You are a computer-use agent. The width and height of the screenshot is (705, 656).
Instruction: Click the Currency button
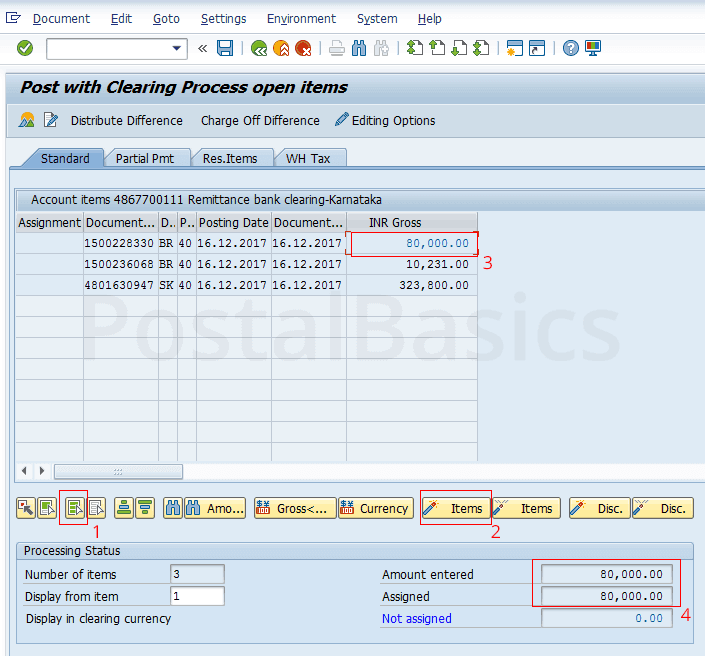(376, 508)
